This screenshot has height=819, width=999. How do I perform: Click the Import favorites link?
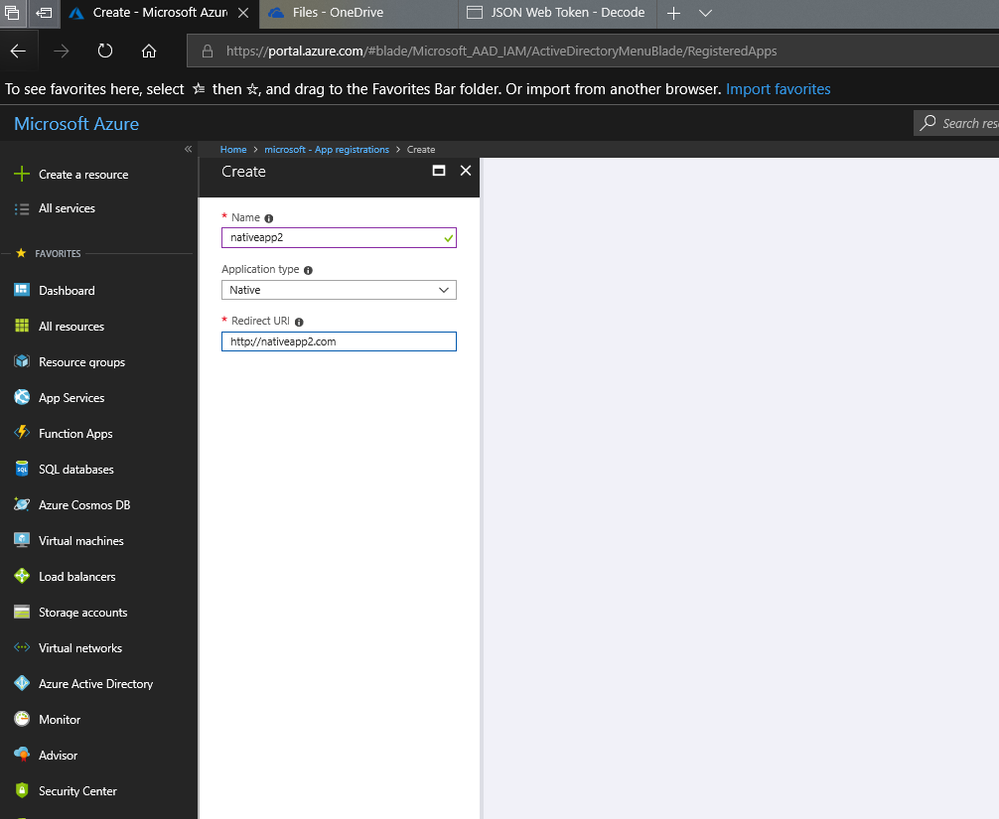point(778,89)
